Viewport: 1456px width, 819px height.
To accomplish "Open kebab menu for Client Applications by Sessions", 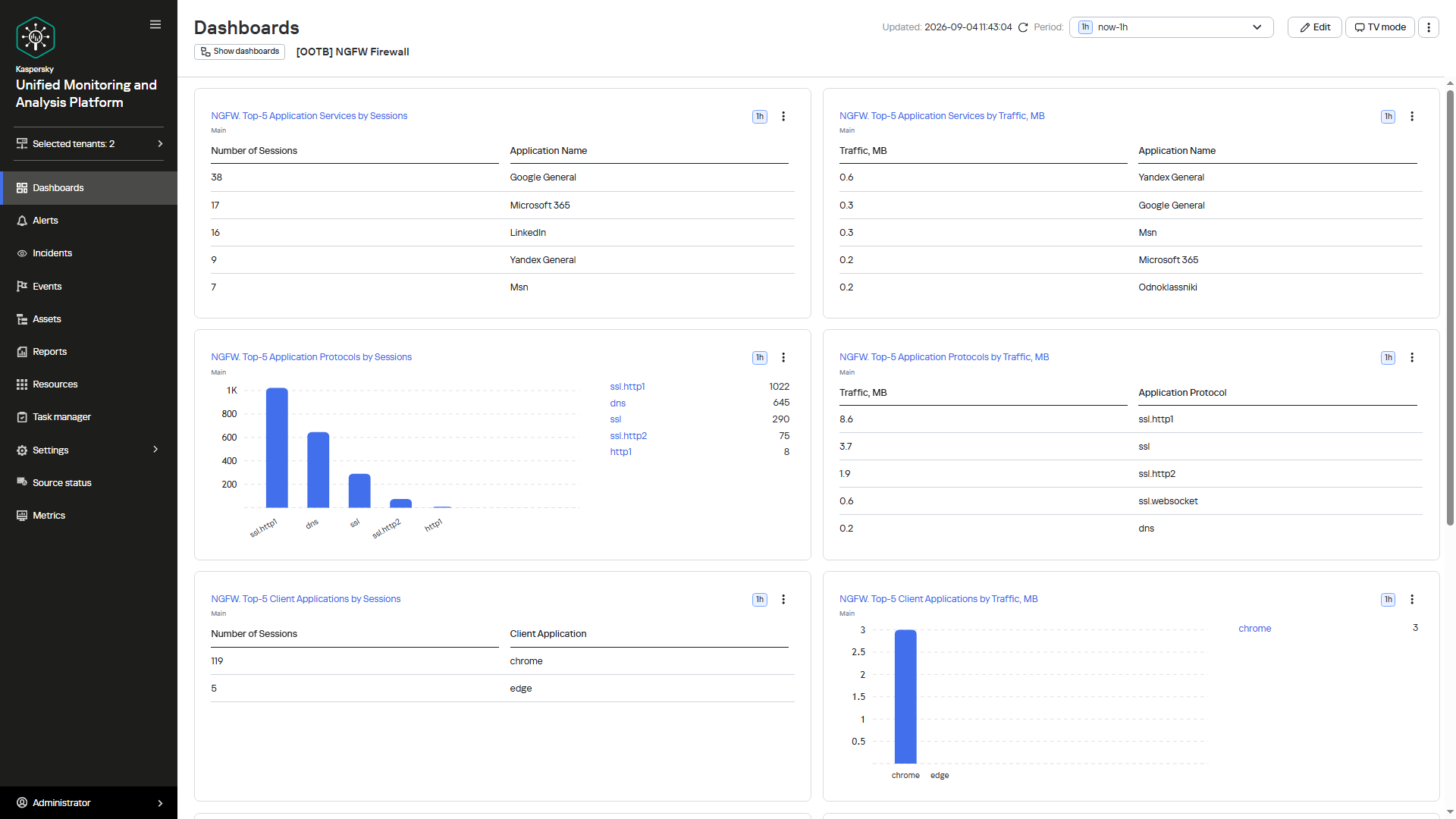I will pyautogui.click(x=783, y=599).
